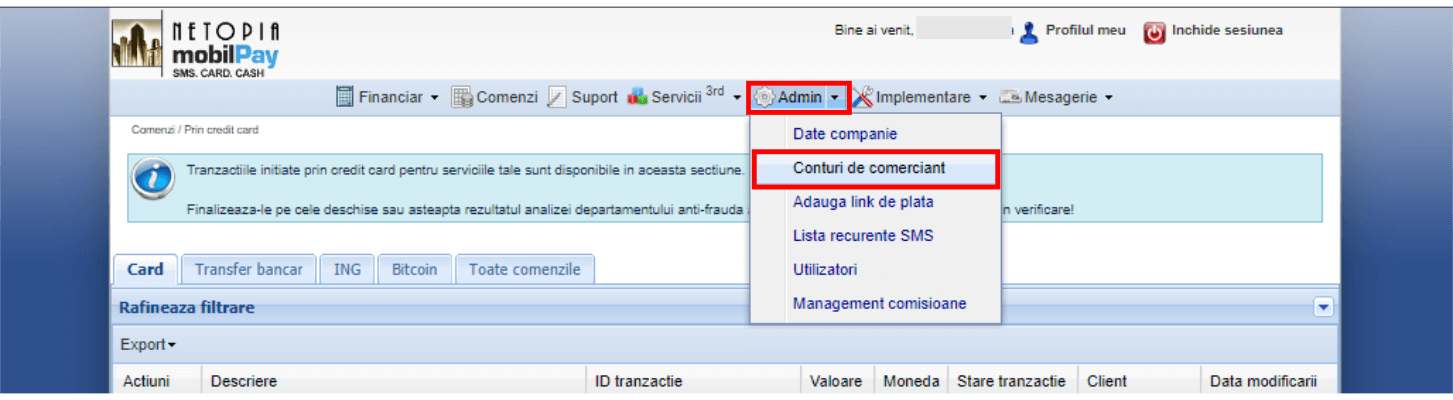Click the Netopia mobilPay logo

coord(198,46)
